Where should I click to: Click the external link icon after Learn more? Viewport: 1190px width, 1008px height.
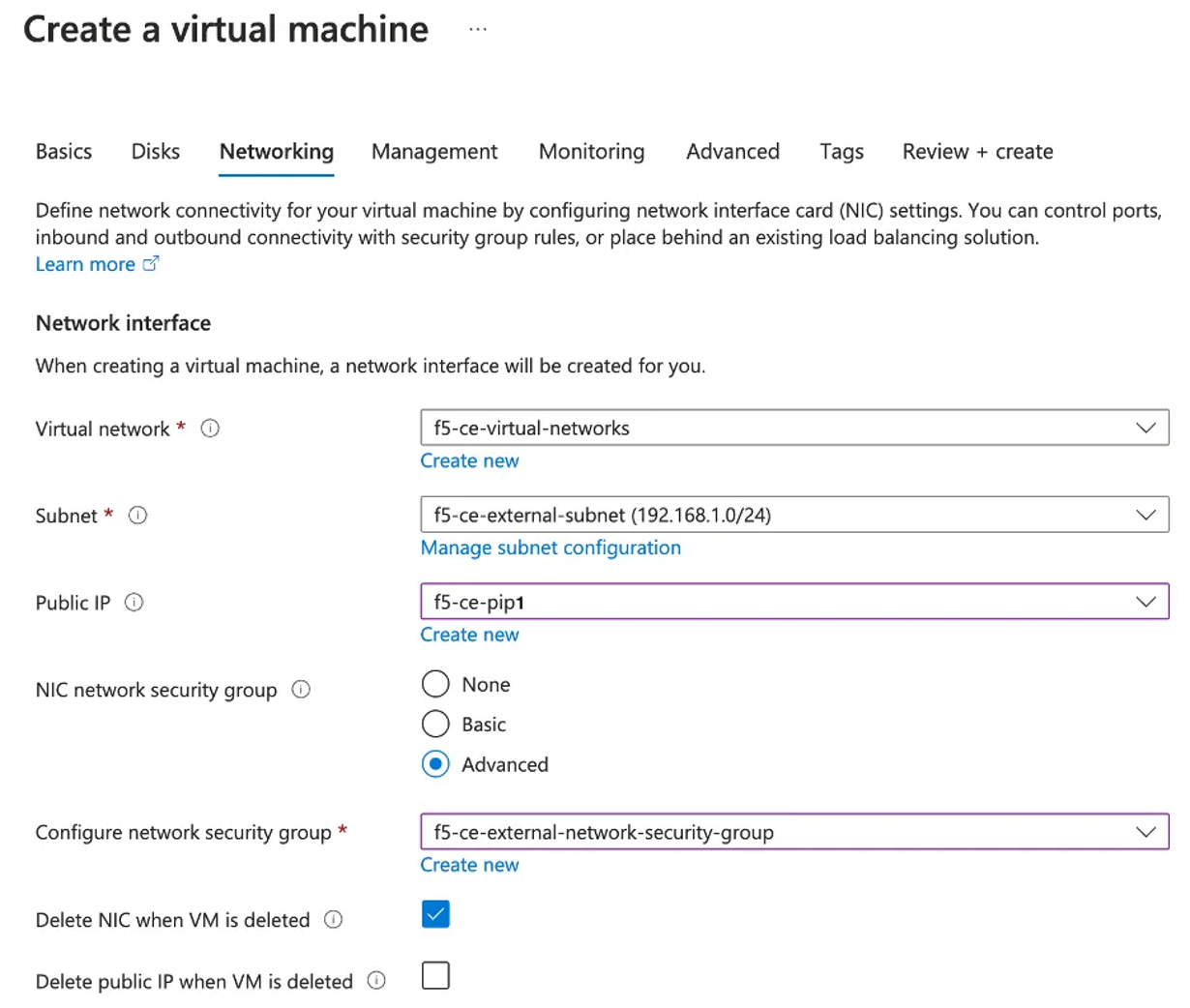point(150,263)
